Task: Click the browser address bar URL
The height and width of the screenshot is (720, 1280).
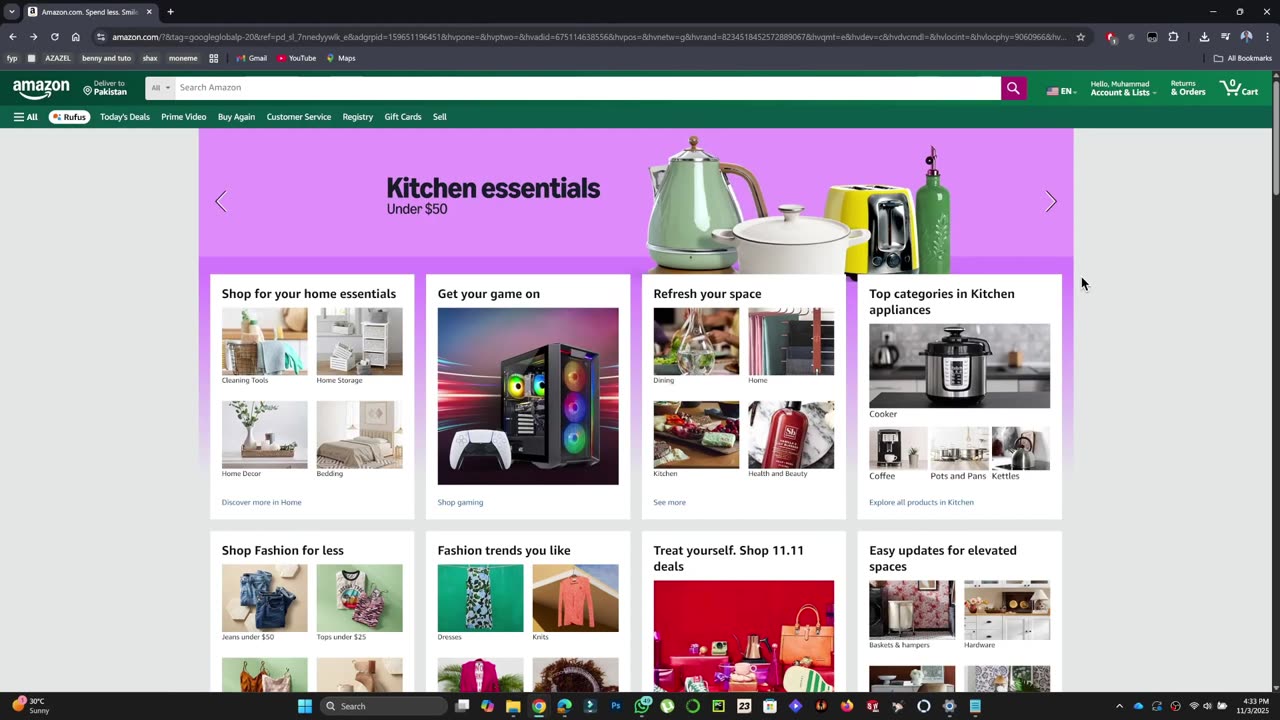Action: tap(588, 37)
